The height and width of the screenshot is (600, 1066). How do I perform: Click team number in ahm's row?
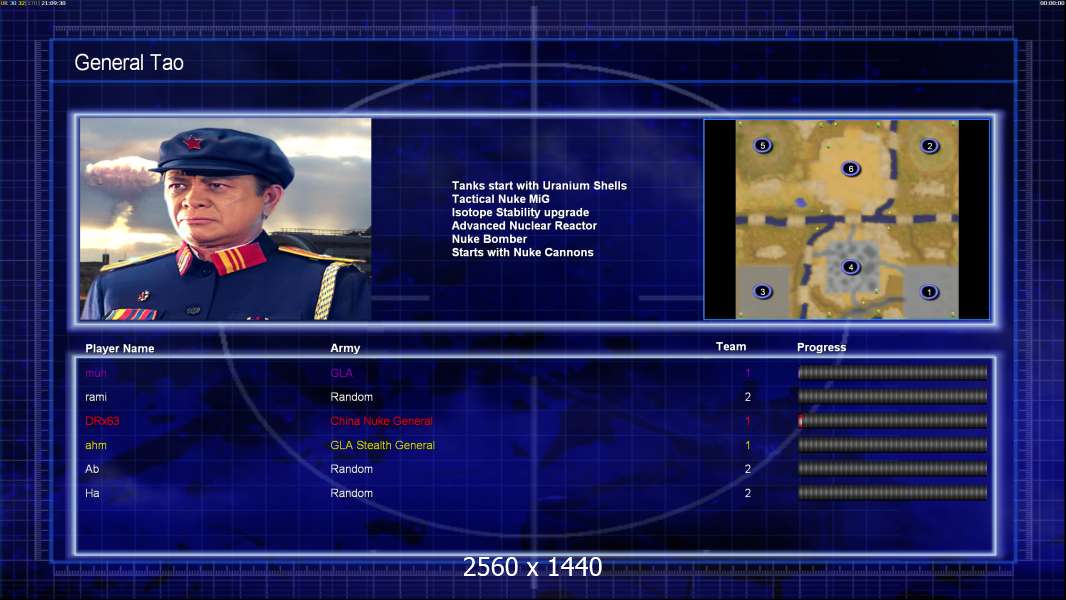(x=747, y=445)
